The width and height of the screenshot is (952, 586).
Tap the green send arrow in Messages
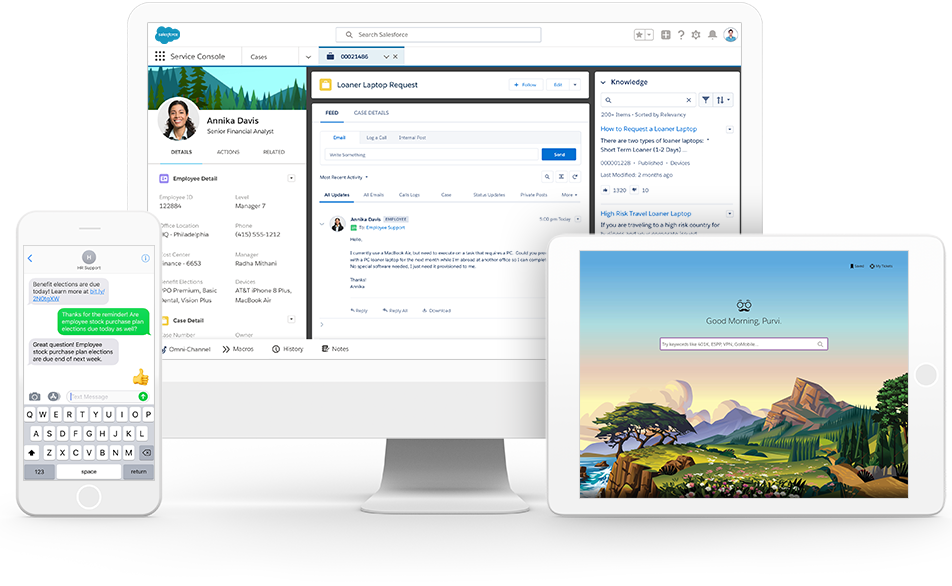click(143, 396)
